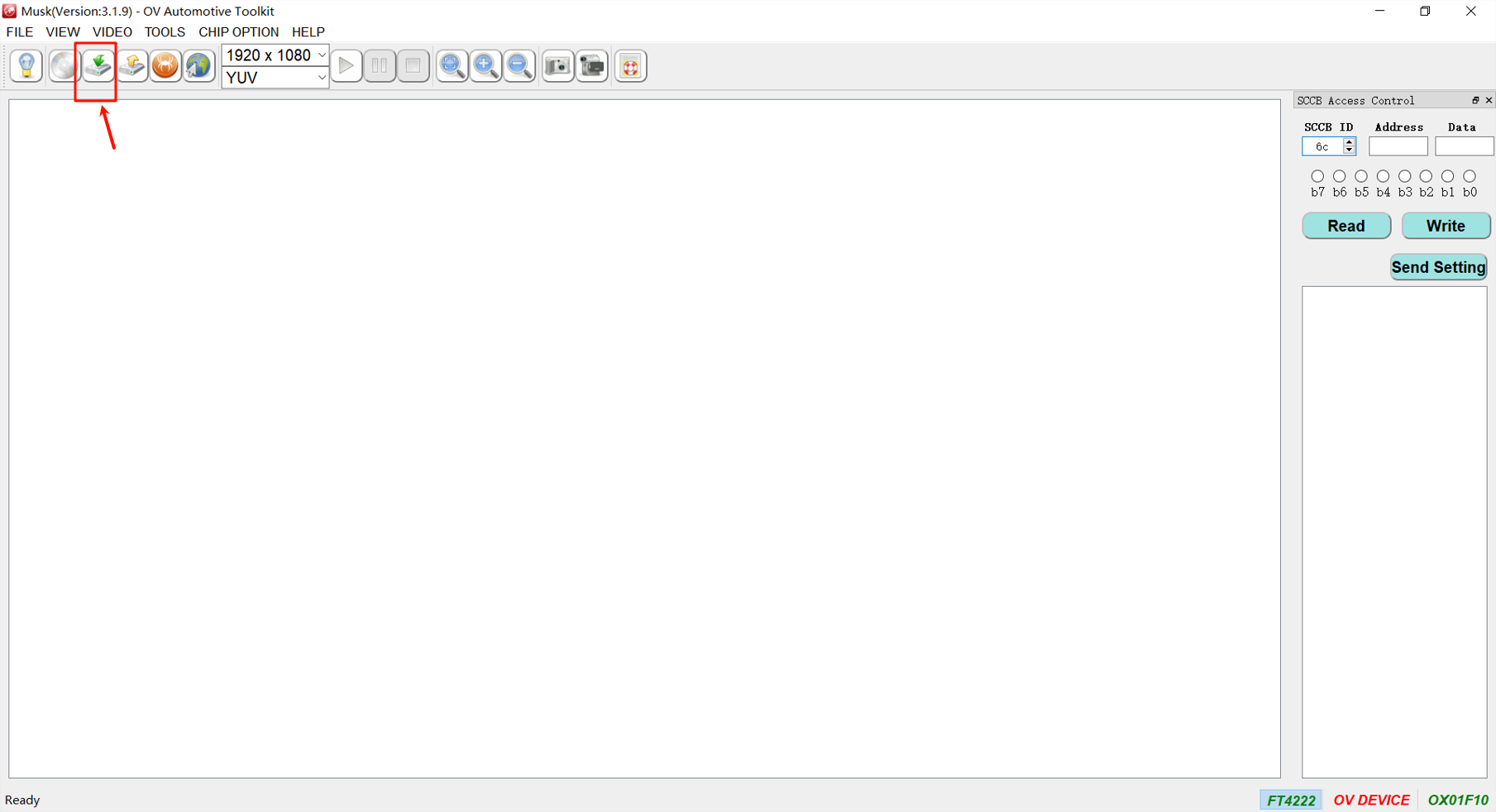Click the Address input field

click(x=1398, y=146)
